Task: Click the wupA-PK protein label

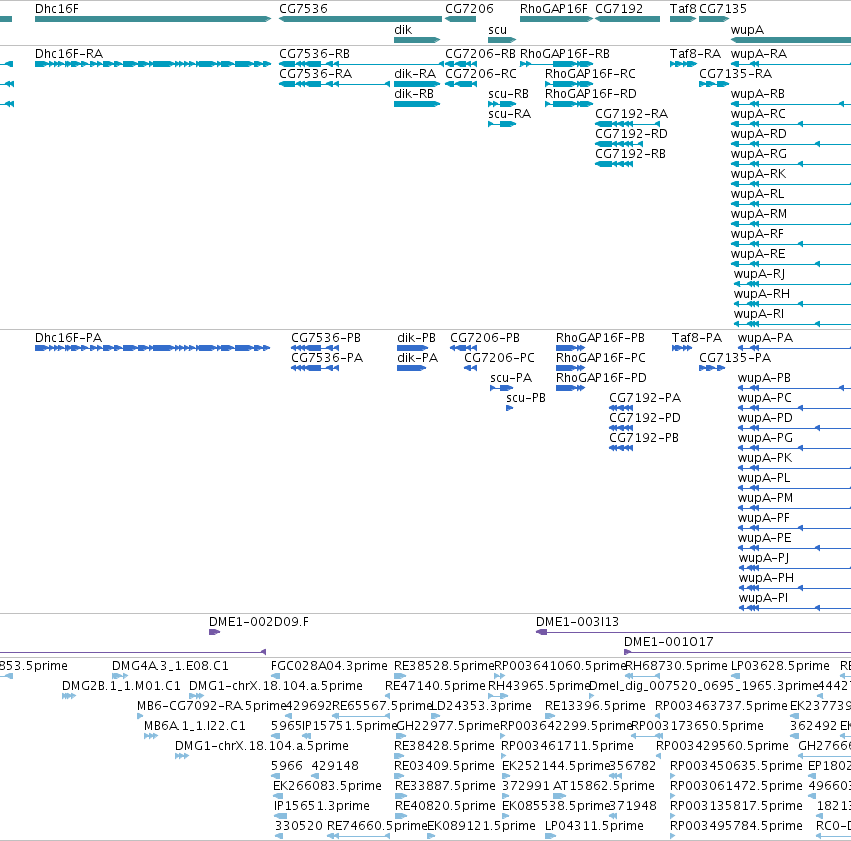Action: [765, 458]
